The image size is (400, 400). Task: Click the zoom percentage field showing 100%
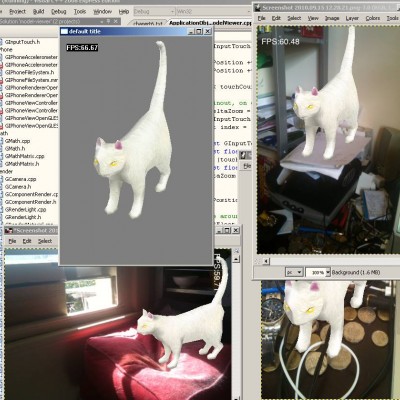(316, 272)
